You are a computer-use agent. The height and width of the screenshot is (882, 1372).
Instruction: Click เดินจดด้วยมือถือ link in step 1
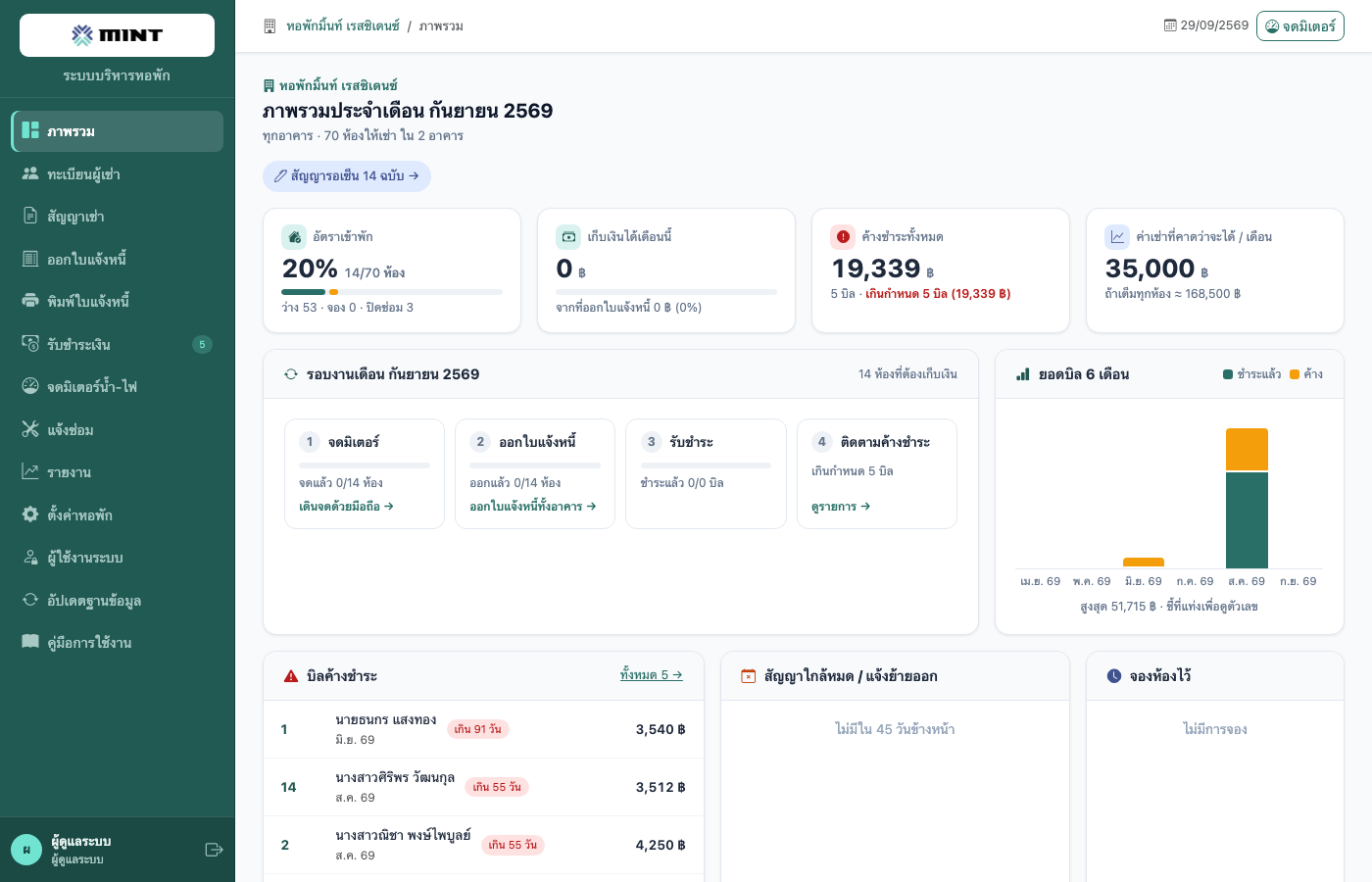[346, 507]
